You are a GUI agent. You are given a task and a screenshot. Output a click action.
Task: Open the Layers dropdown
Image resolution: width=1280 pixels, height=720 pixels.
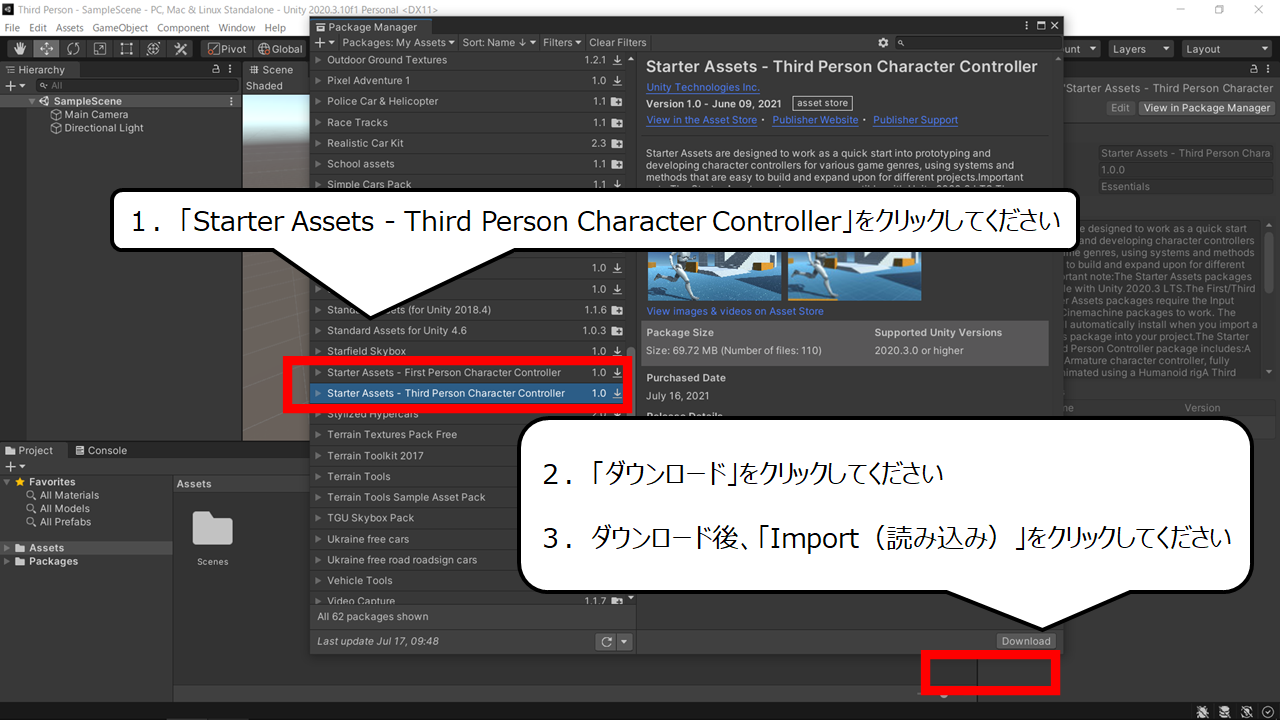[1139, 49]
